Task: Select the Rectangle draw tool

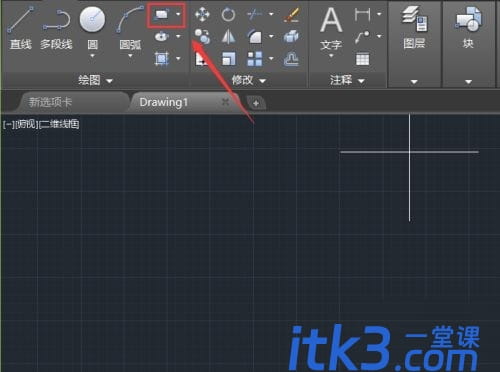Action: coord(161,14)
